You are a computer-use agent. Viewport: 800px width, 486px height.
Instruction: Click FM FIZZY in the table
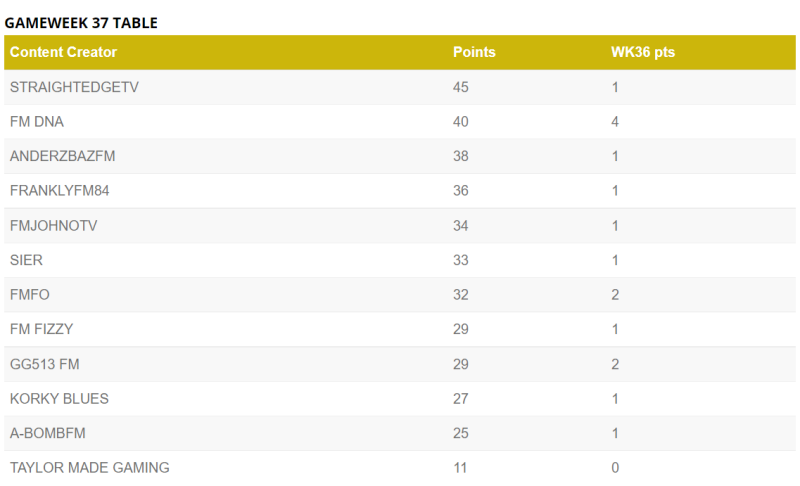pos(41,329)
